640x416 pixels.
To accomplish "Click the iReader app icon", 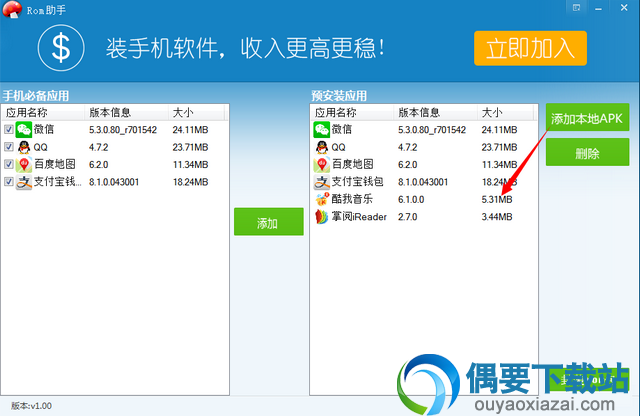I will (322, 217).
